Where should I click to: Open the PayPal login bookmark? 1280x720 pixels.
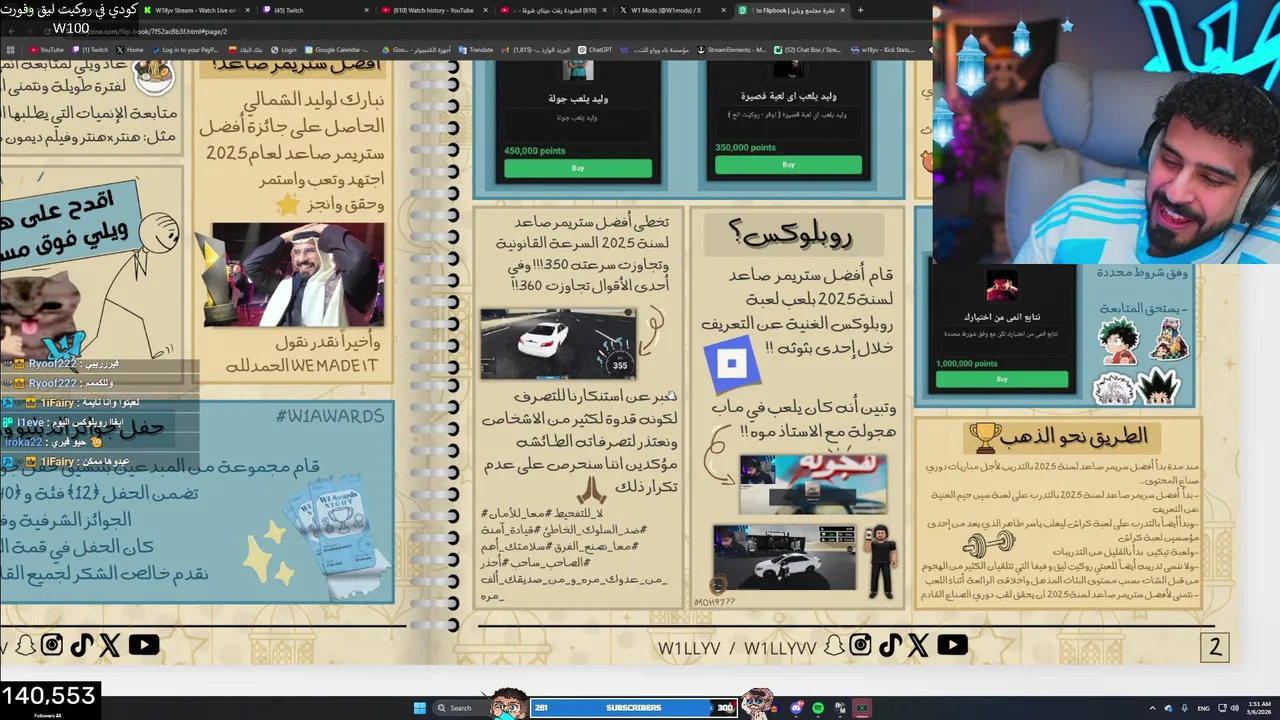pyautogui.click(x=185, y=49)
